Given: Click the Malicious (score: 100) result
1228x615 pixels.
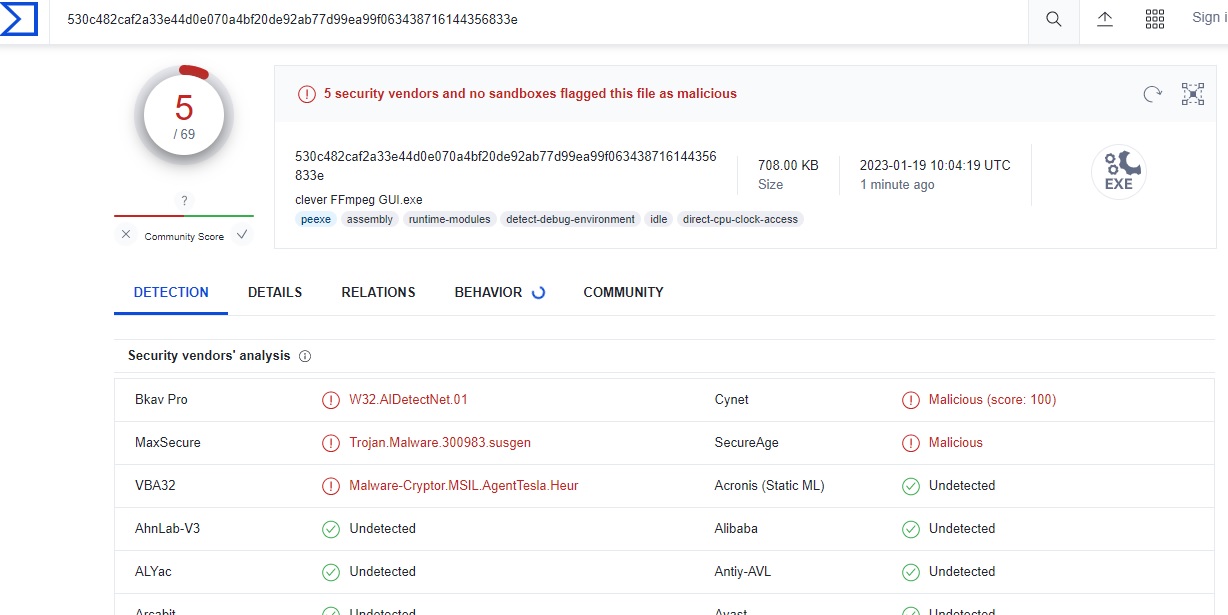Looking at the screenshot, I should pos(992,400).
